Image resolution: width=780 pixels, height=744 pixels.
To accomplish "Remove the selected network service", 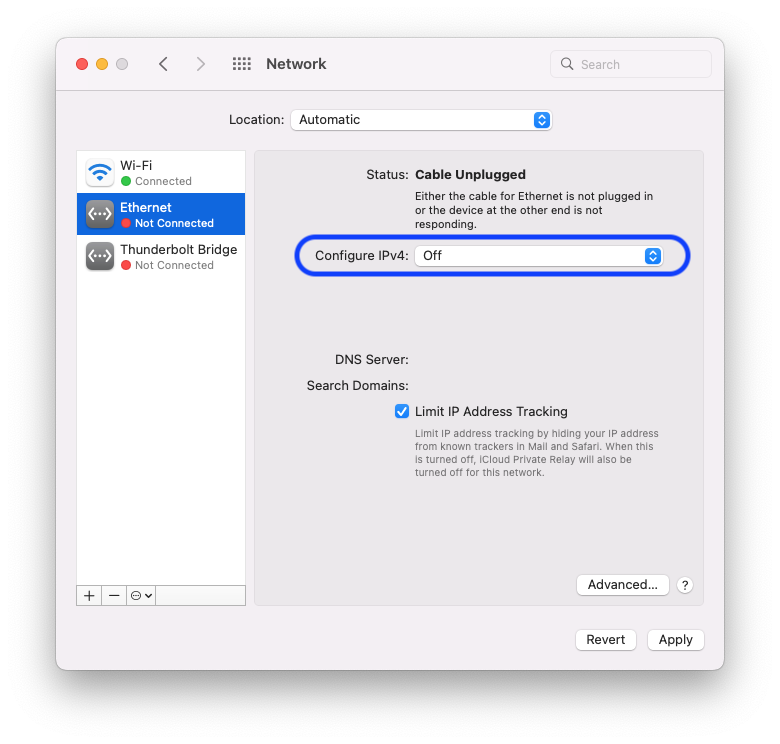I will [x=114, y=595].
